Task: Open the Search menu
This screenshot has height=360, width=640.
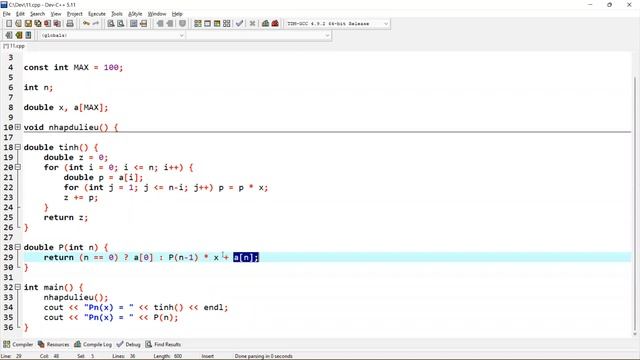Action: coord(37,14)
